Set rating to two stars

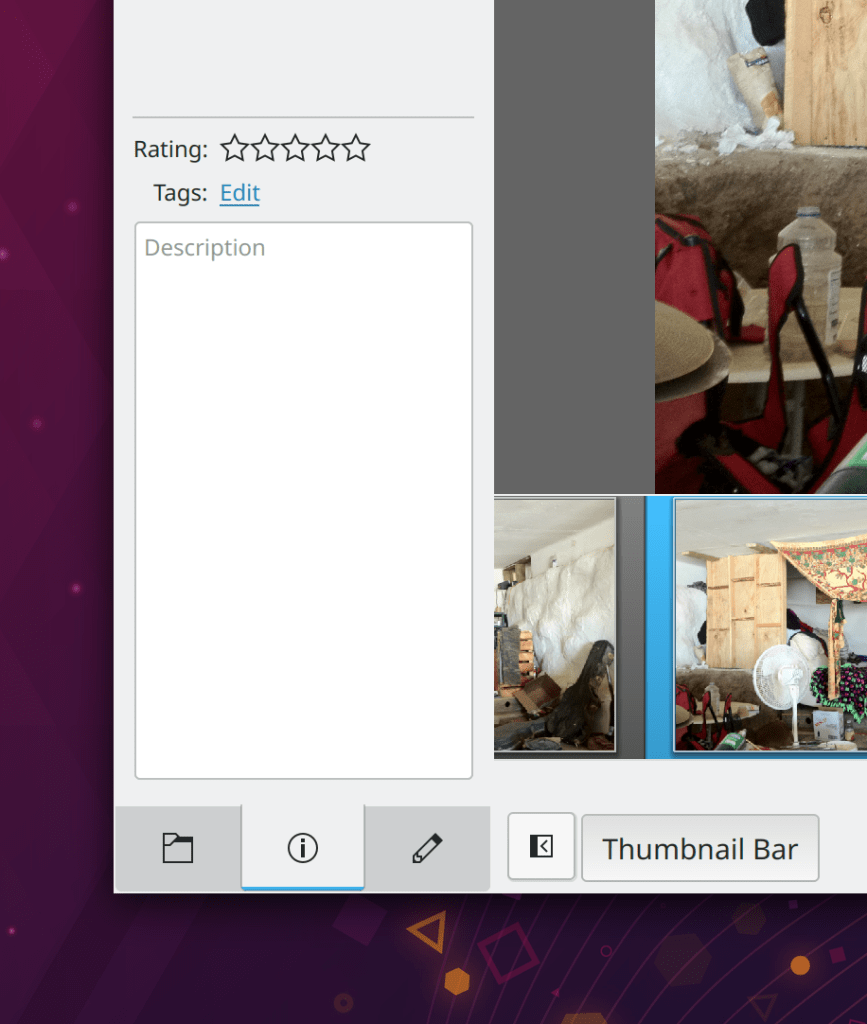click(x=265, y=149)
